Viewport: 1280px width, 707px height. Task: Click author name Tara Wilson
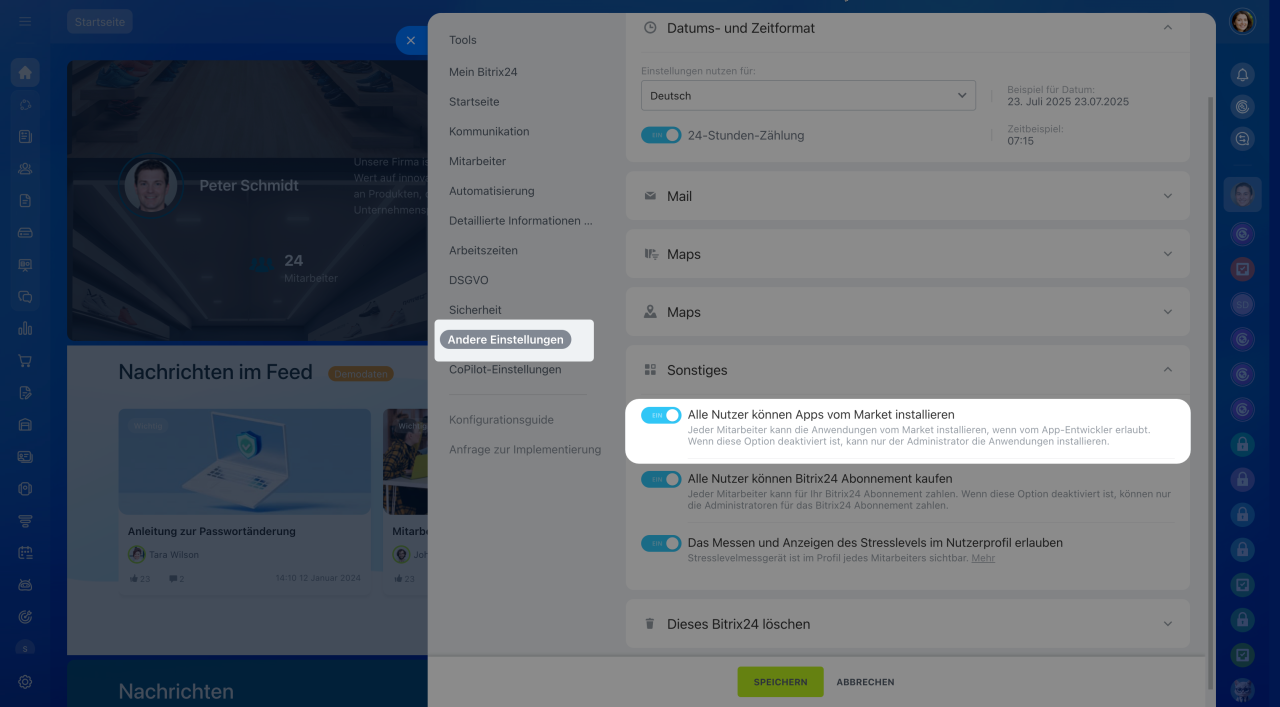[x=174, y=555]
